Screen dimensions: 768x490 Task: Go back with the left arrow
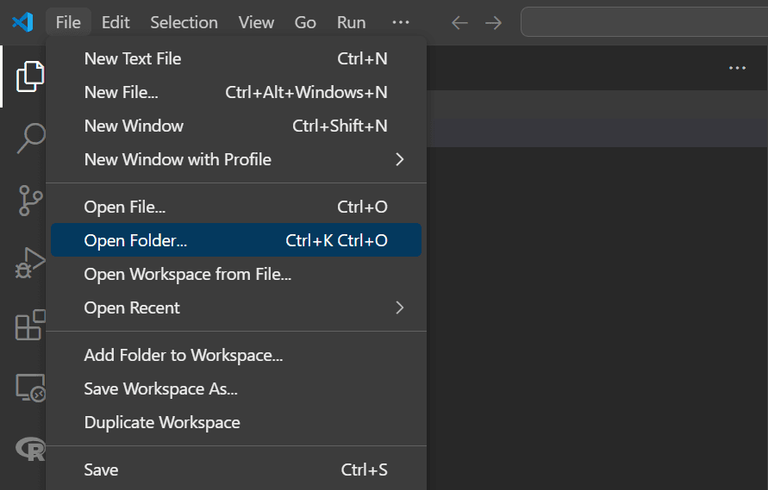[459, 23]
